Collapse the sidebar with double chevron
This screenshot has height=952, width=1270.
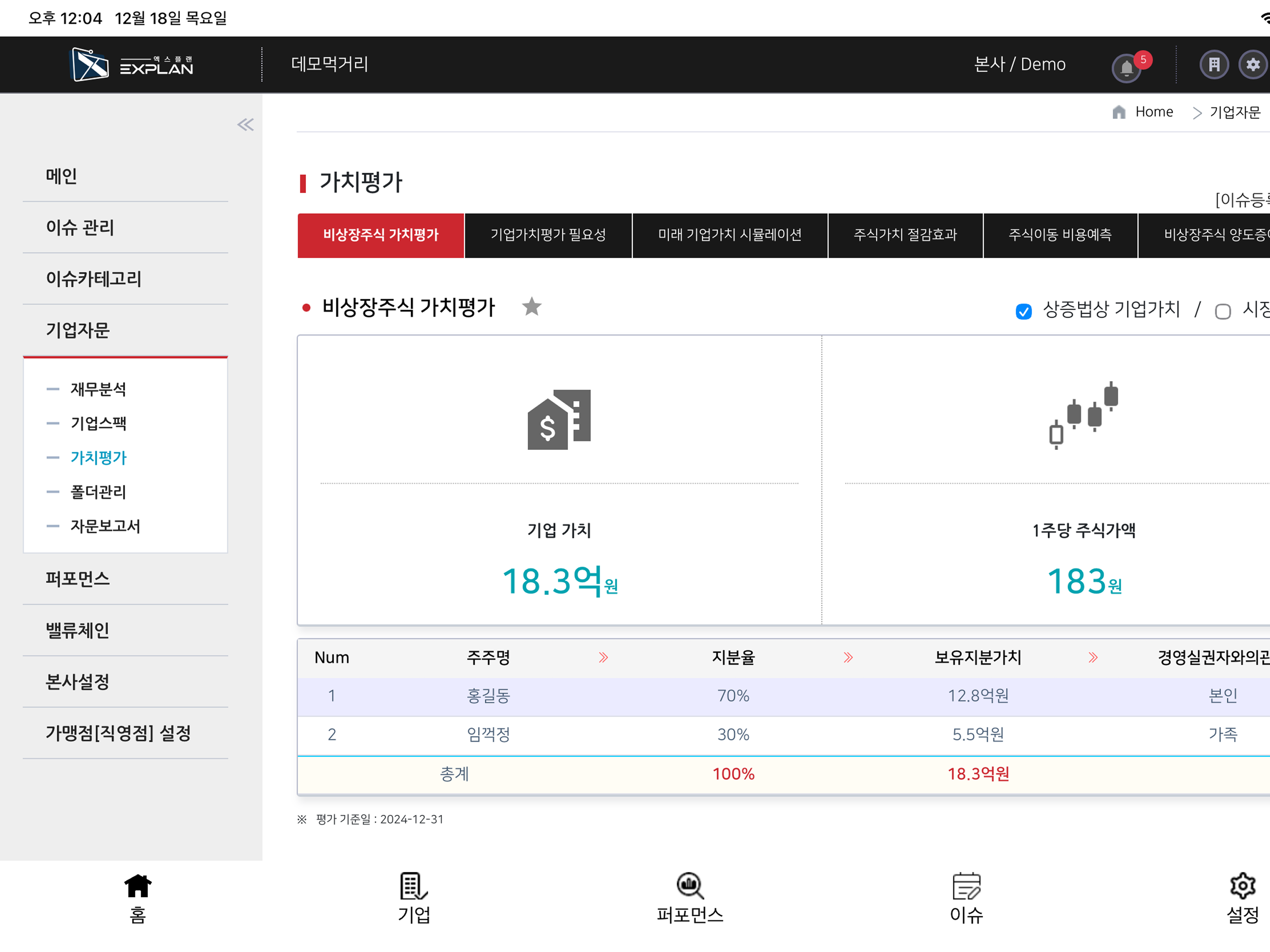pyautogui.click(x=246, y=125)
